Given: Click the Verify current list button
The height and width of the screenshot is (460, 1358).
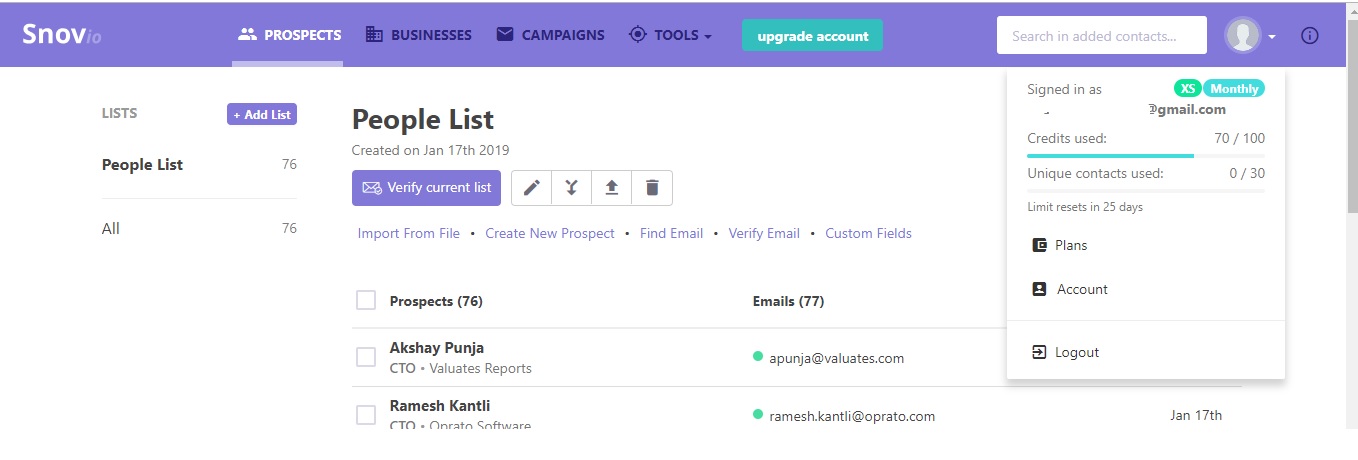Looking at the screenshot, I should click(x=426, y=188).
